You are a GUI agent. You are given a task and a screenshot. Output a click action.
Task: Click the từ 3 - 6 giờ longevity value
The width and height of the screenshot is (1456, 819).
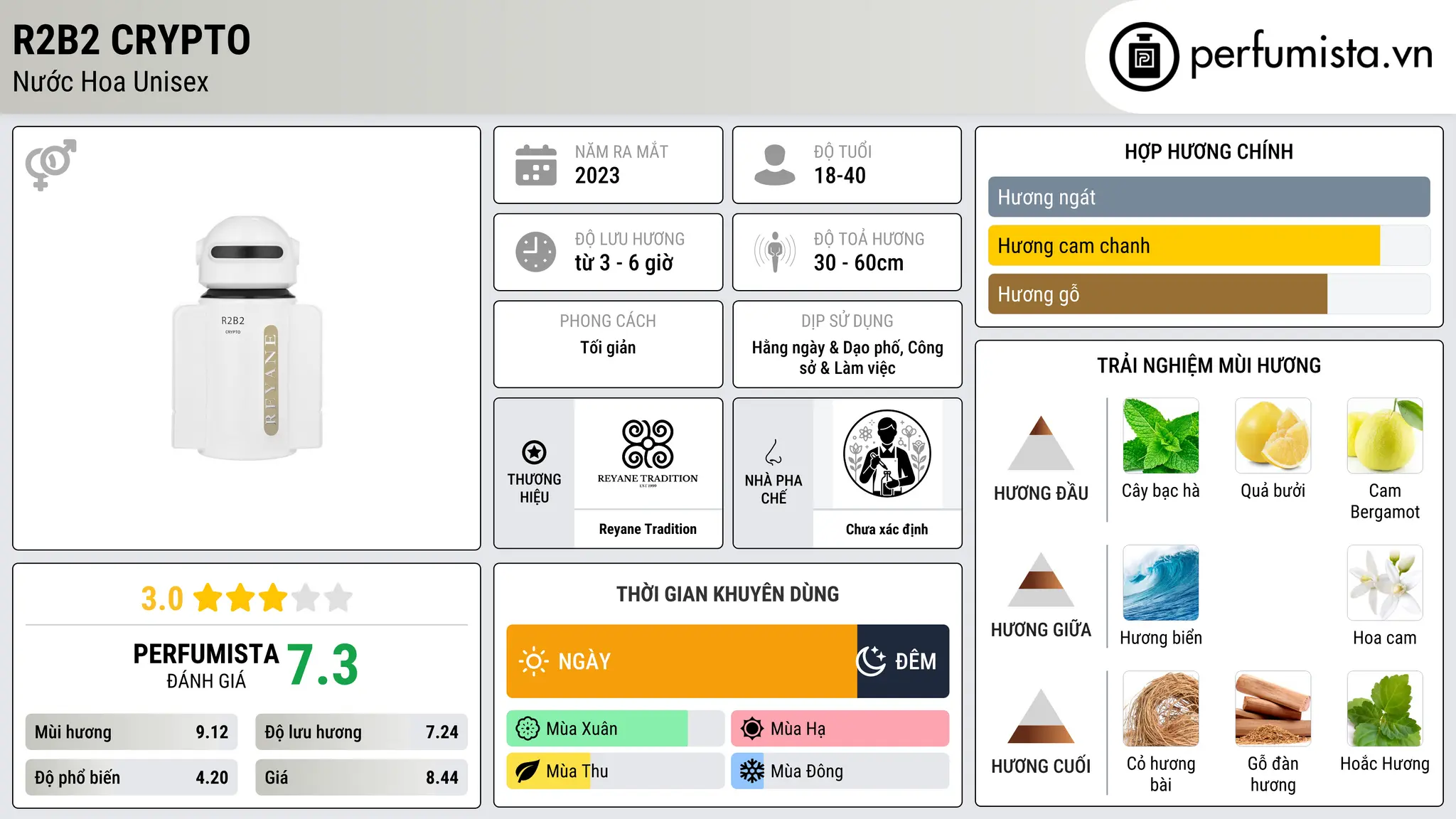coord(624,263)
